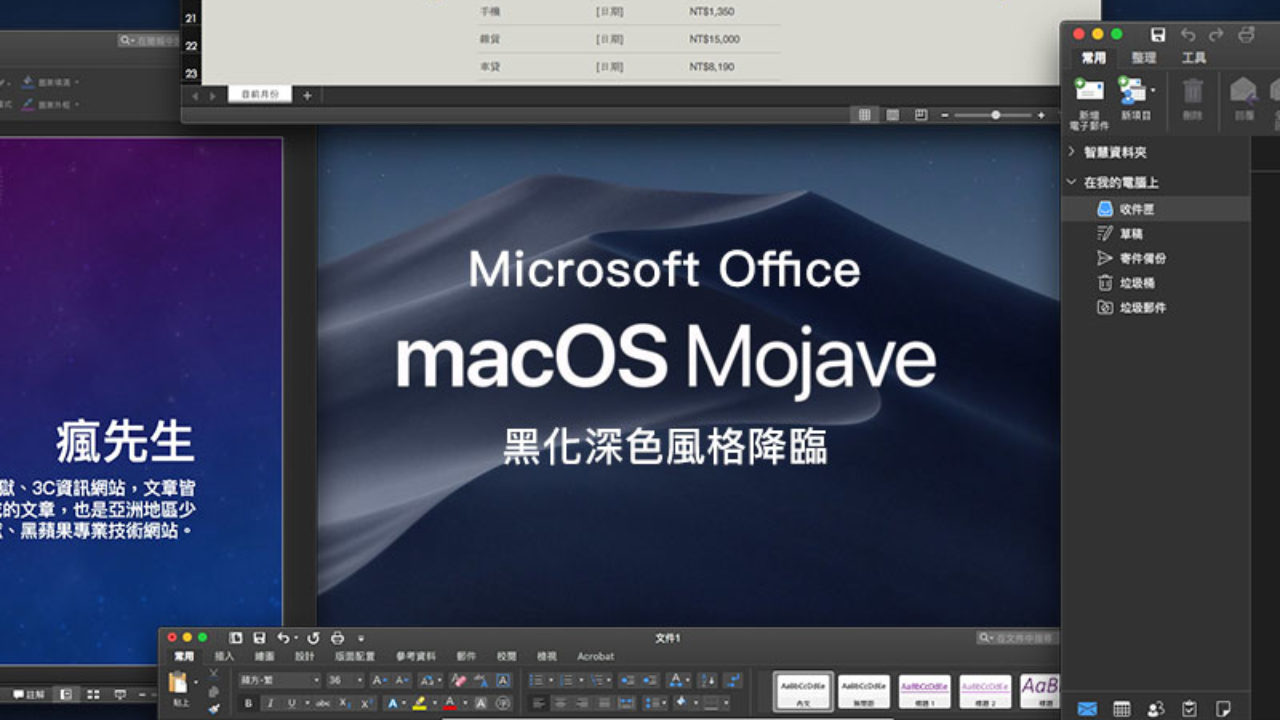Toggle Italic in Word
Screen dimensions: 1280x720
click(270, 703)
